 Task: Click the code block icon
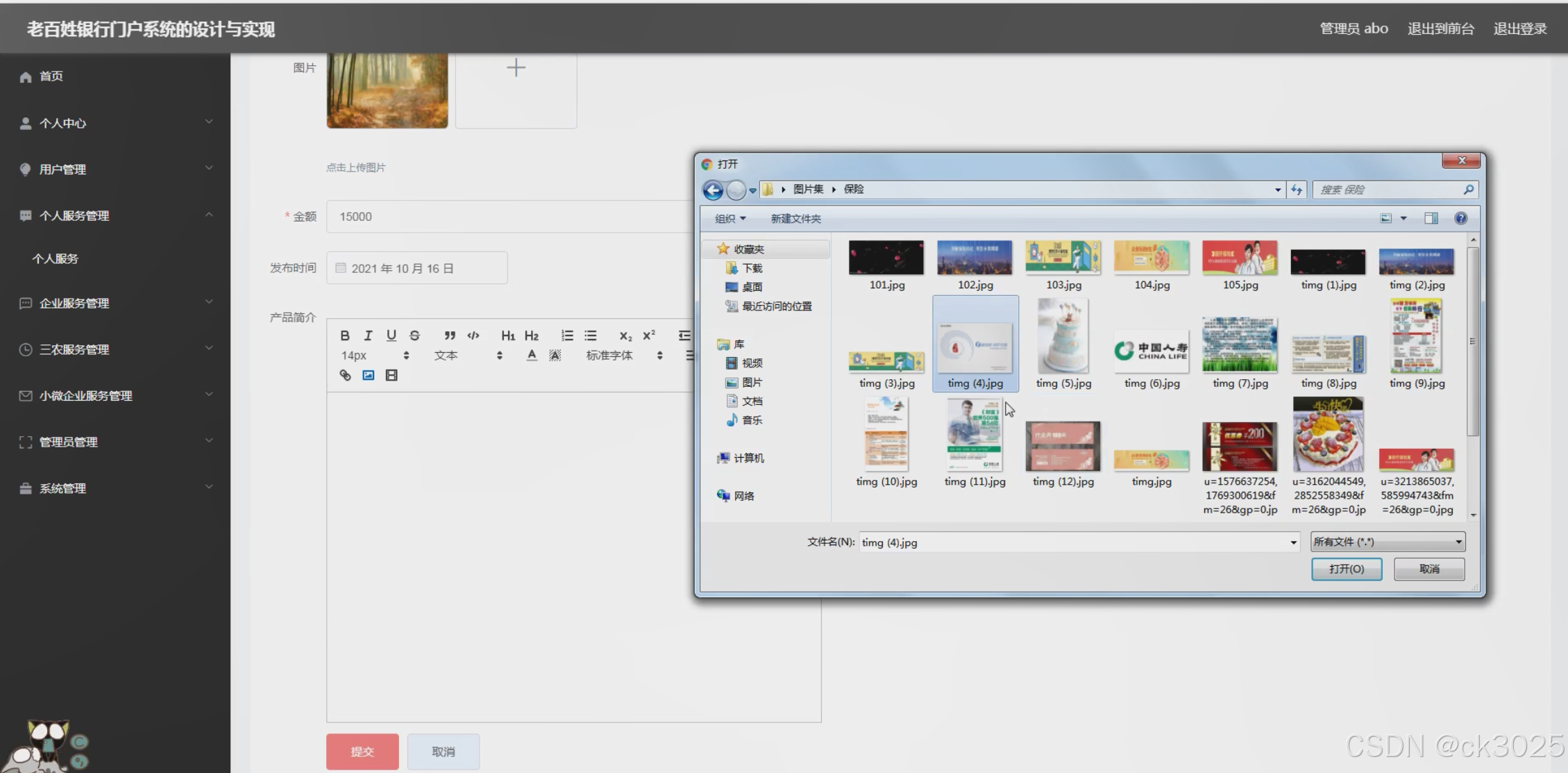click(473, 335)
